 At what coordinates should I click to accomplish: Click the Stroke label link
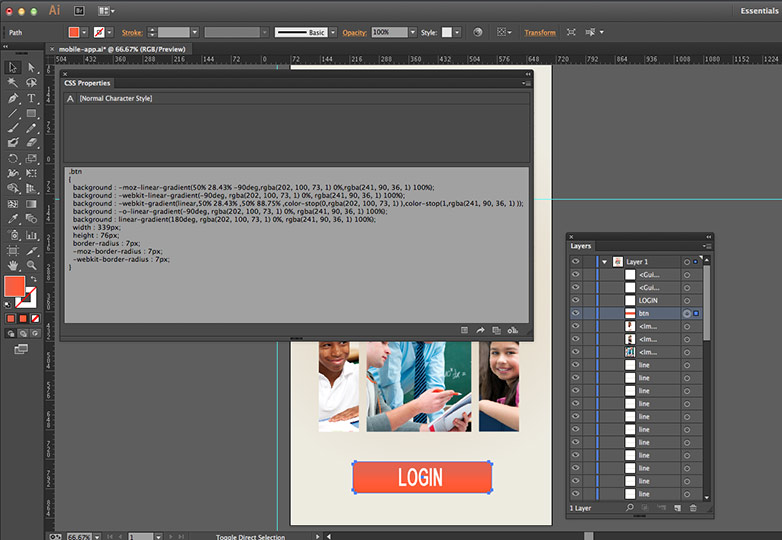point(132,32)
